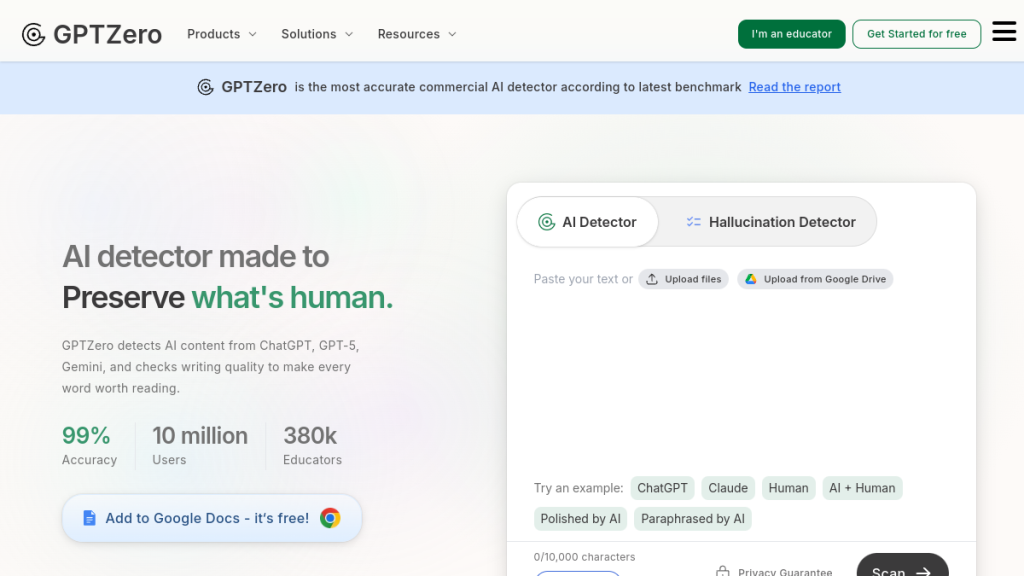Select the Paraphrased by AI example

click(692, 519)
